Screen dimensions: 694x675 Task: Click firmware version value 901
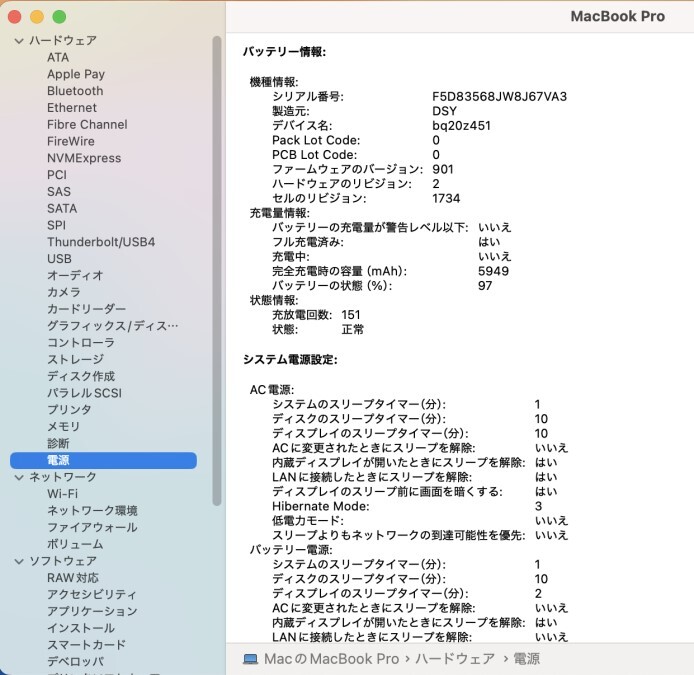coord(443,170)
